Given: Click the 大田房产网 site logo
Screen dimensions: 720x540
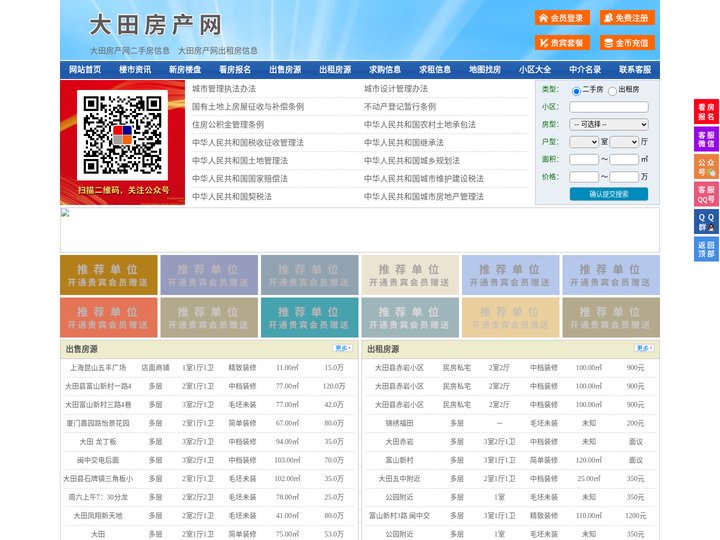Looking at the screenshot, I should point(155,25).
